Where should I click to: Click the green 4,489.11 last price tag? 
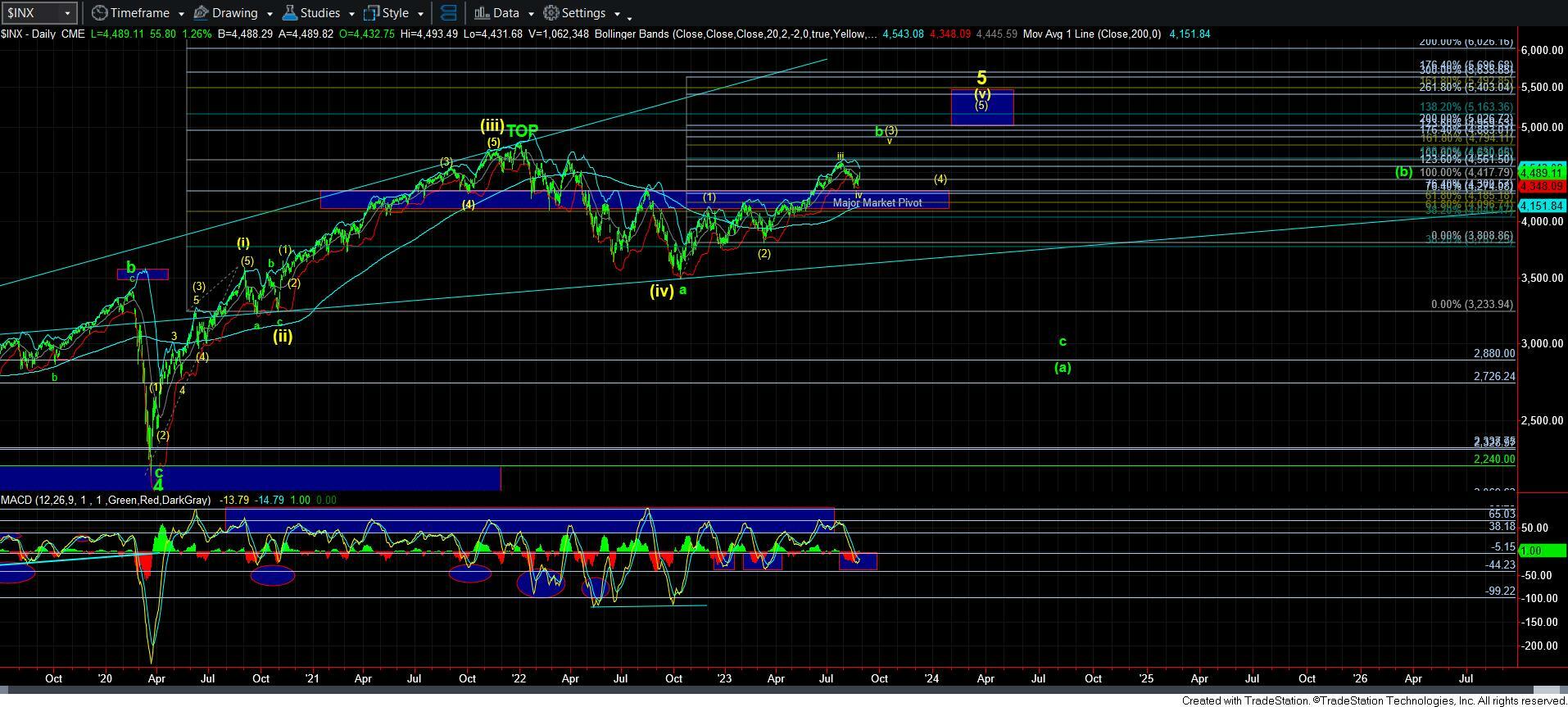(1543, 174)
